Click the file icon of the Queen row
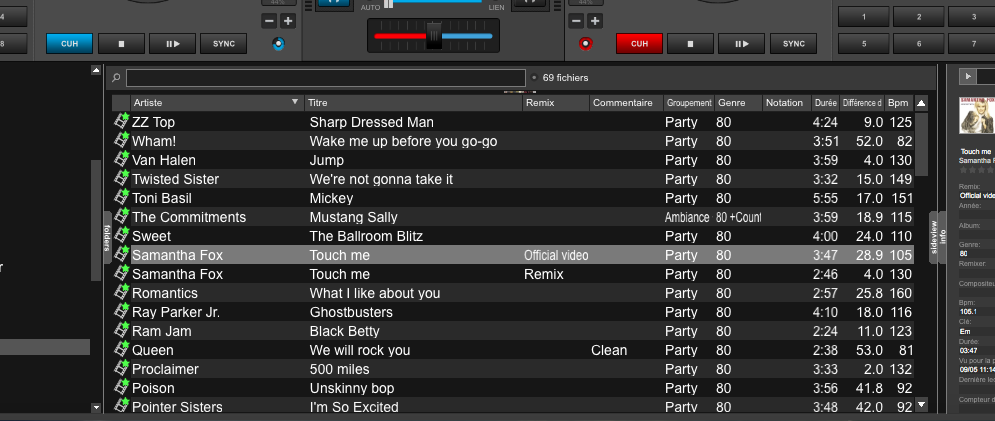This screenshot has height=421, width=995. (x=121, y=349)
